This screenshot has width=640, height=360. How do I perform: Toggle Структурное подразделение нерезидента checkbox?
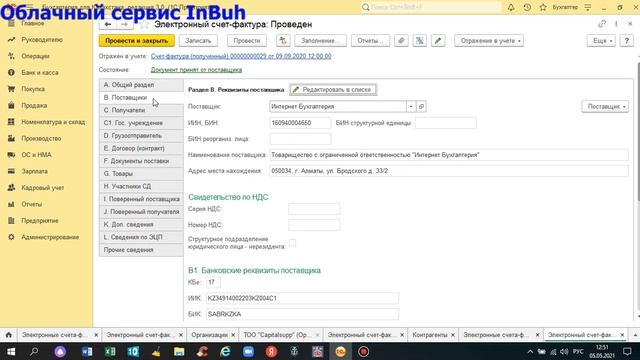[x=292, y=243]
